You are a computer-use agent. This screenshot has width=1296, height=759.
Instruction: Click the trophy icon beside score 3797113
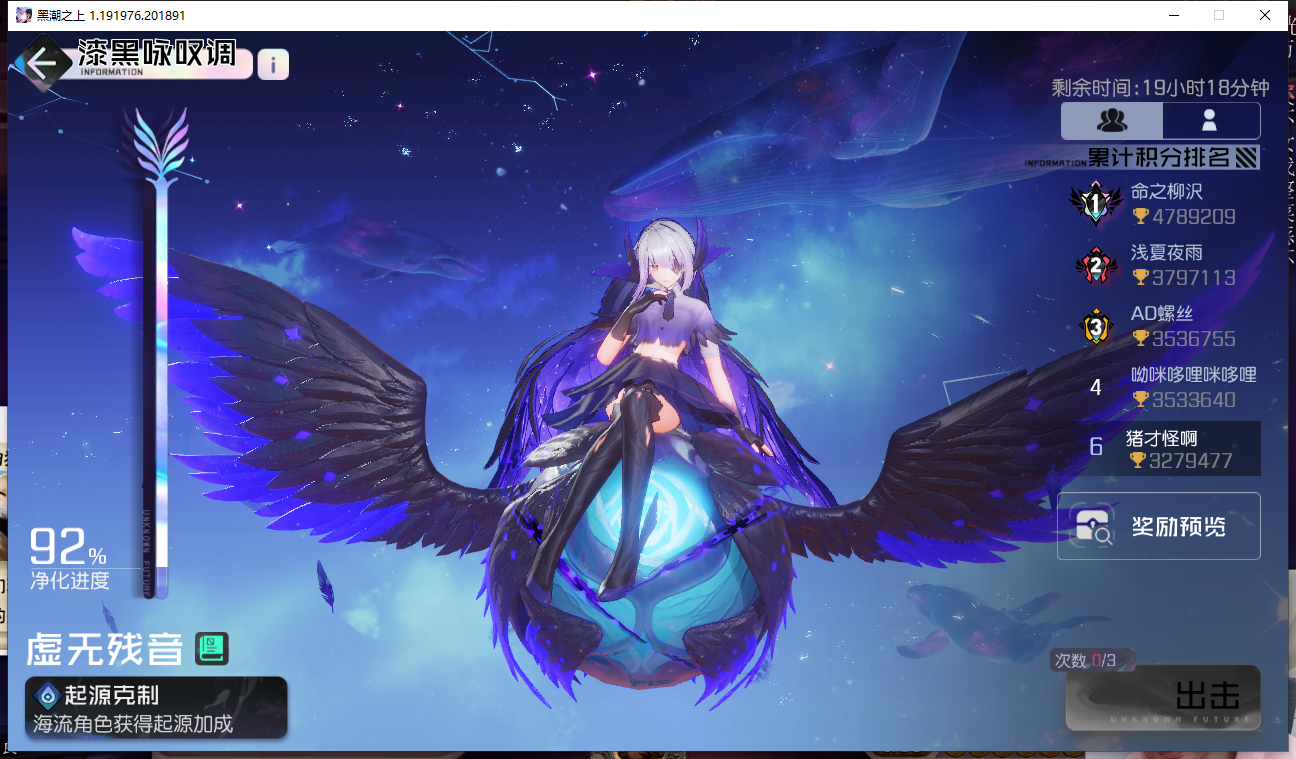[x=1140, y=277]
